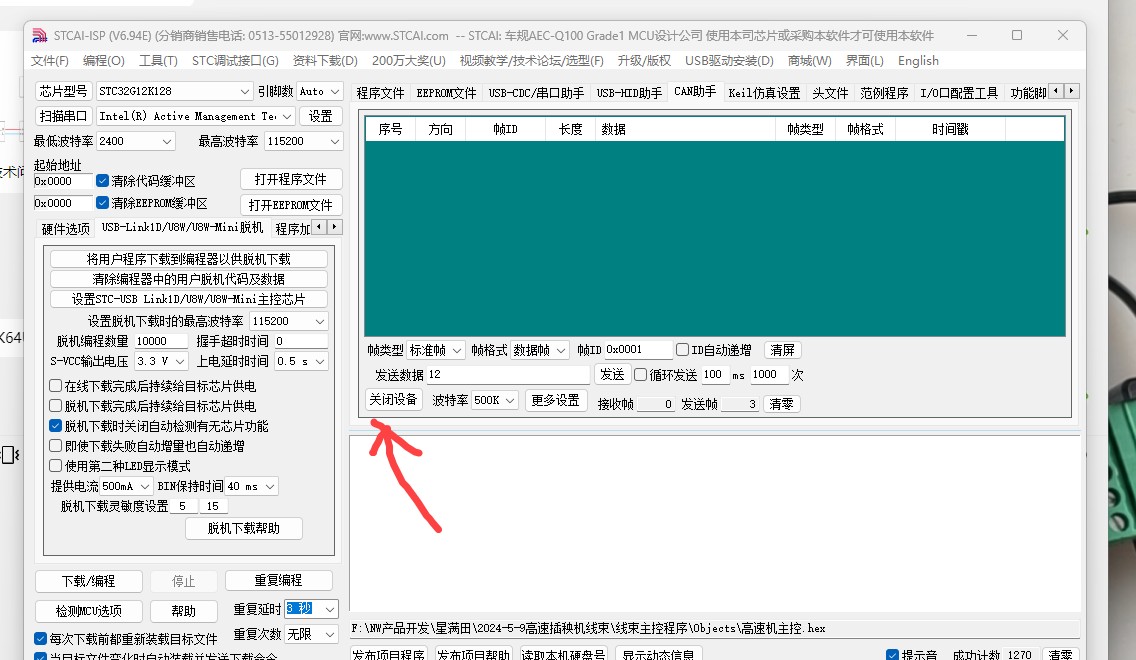Toggle the clear code buffer (清除代码缓冲区) checkbox

(102, 180)
